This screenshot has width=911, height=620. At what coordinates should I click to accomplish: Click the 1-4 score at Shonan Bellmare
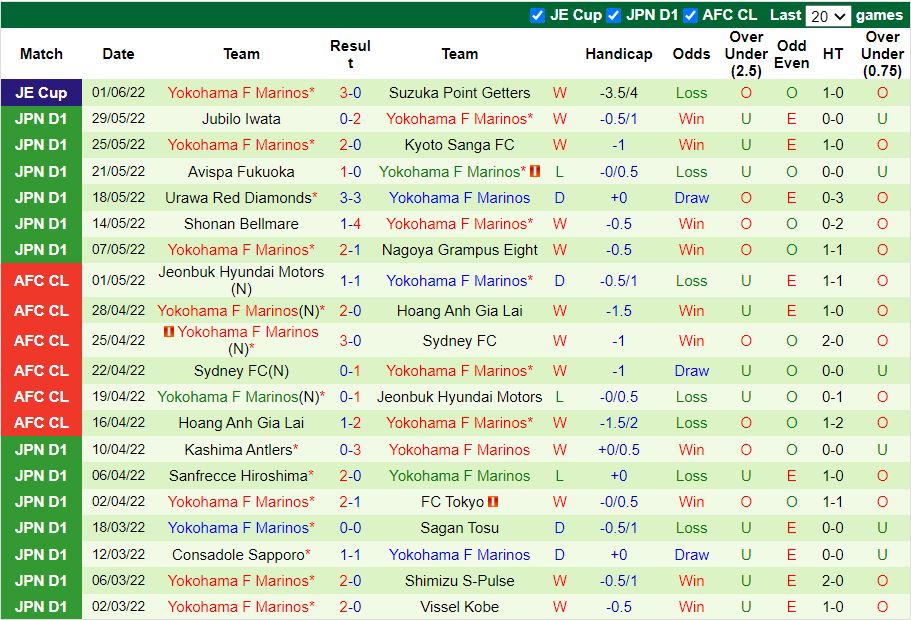[x=350, y=224]
